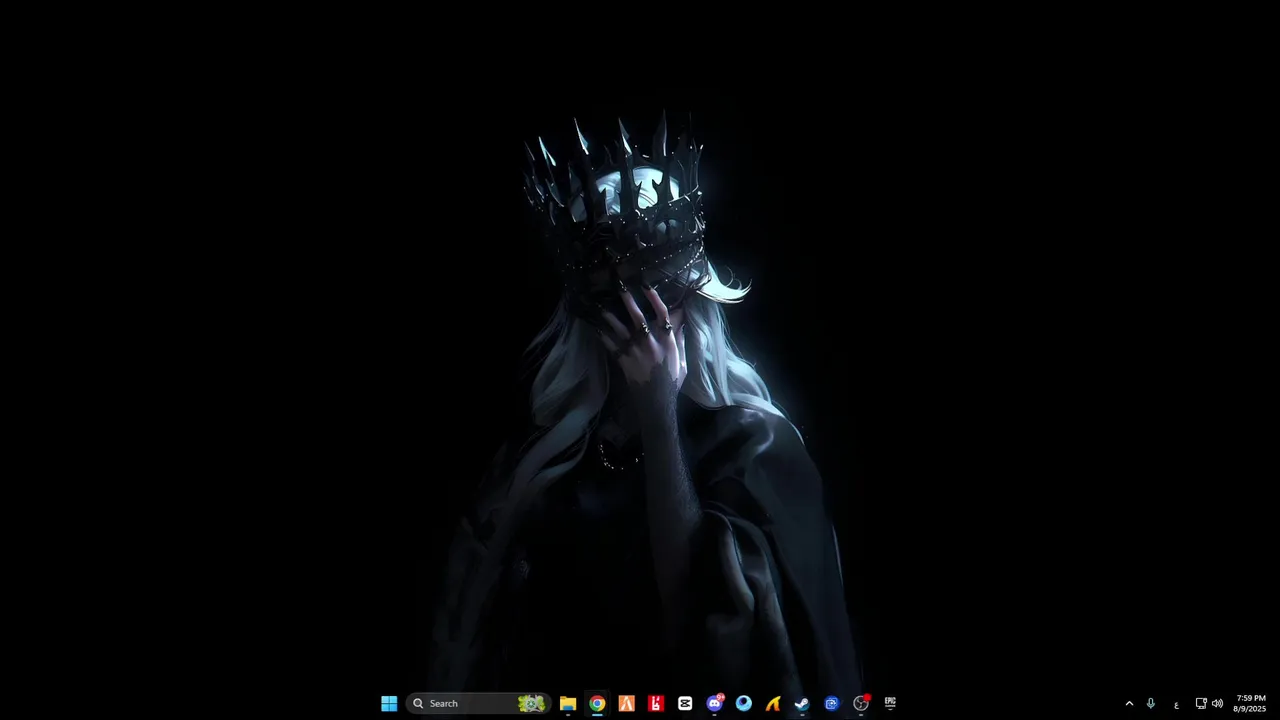Open the volume control tray icon
This screenshot has width=1280, height=720.
tap(1217, 703)
